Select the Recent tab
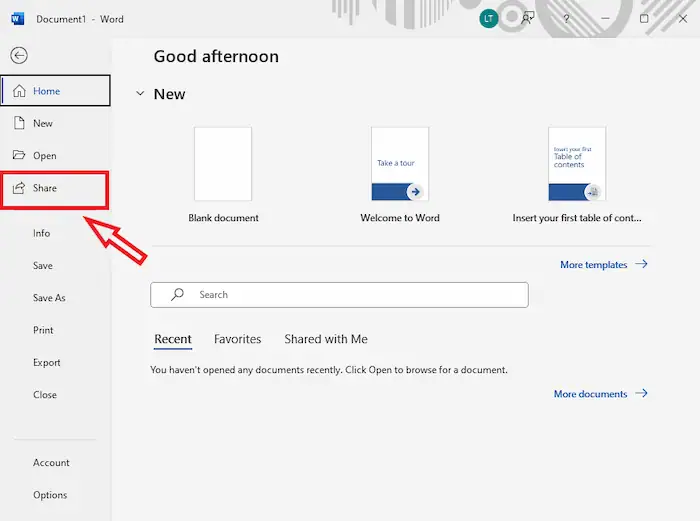The height and width of the screenshot is (521, 700). pos(173,339)
